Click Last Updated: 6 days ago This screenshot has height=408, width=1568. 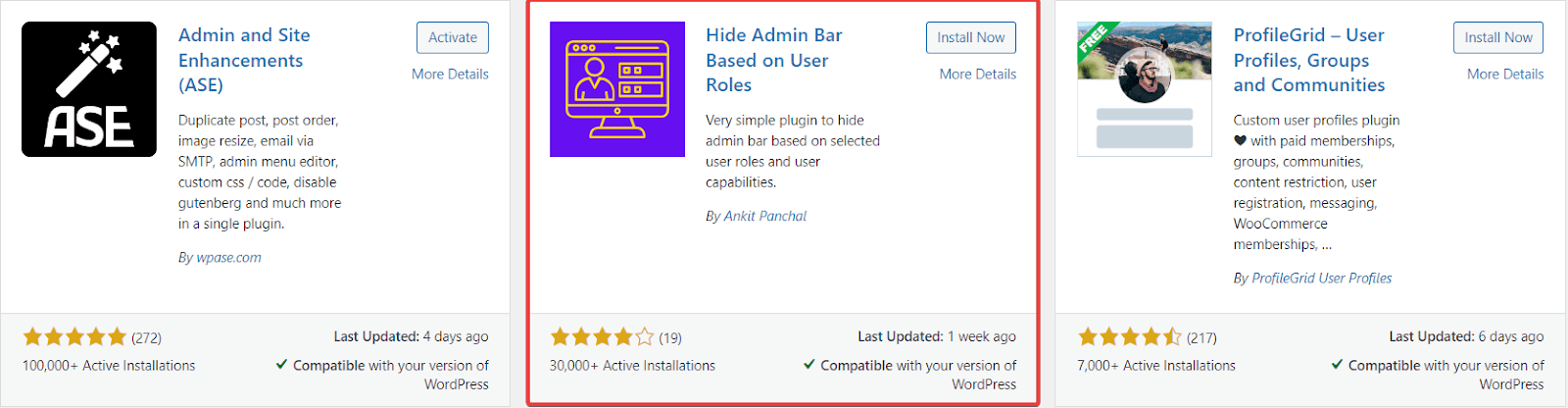[x=1466, y=336]
